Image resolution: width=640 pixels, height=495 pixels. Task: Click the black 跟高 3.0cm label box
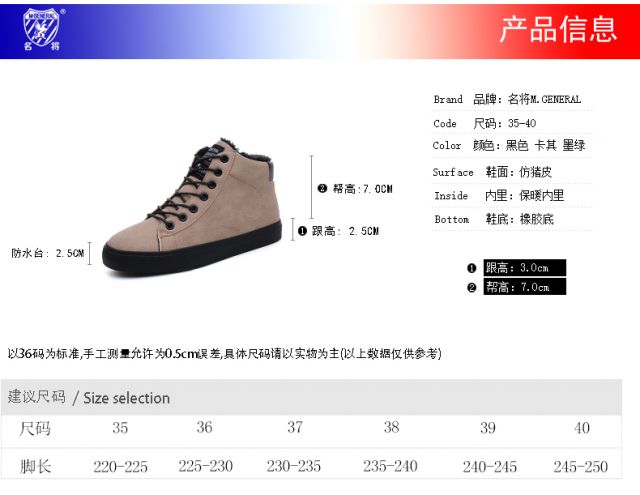tap(524, 268)
